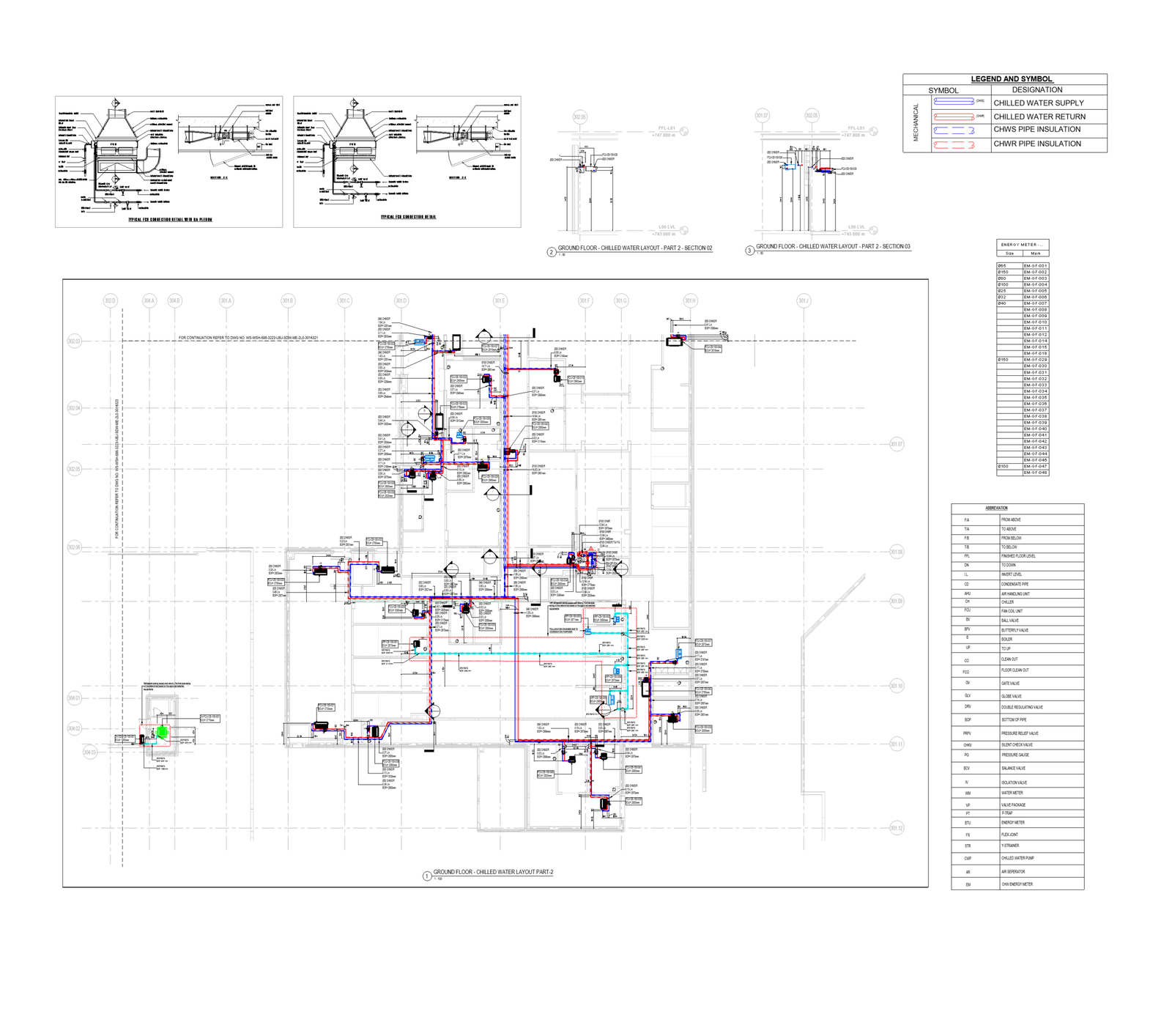
Task: Select the Section 03 view title
Action: pyautogui.click(x=833, y=247)
